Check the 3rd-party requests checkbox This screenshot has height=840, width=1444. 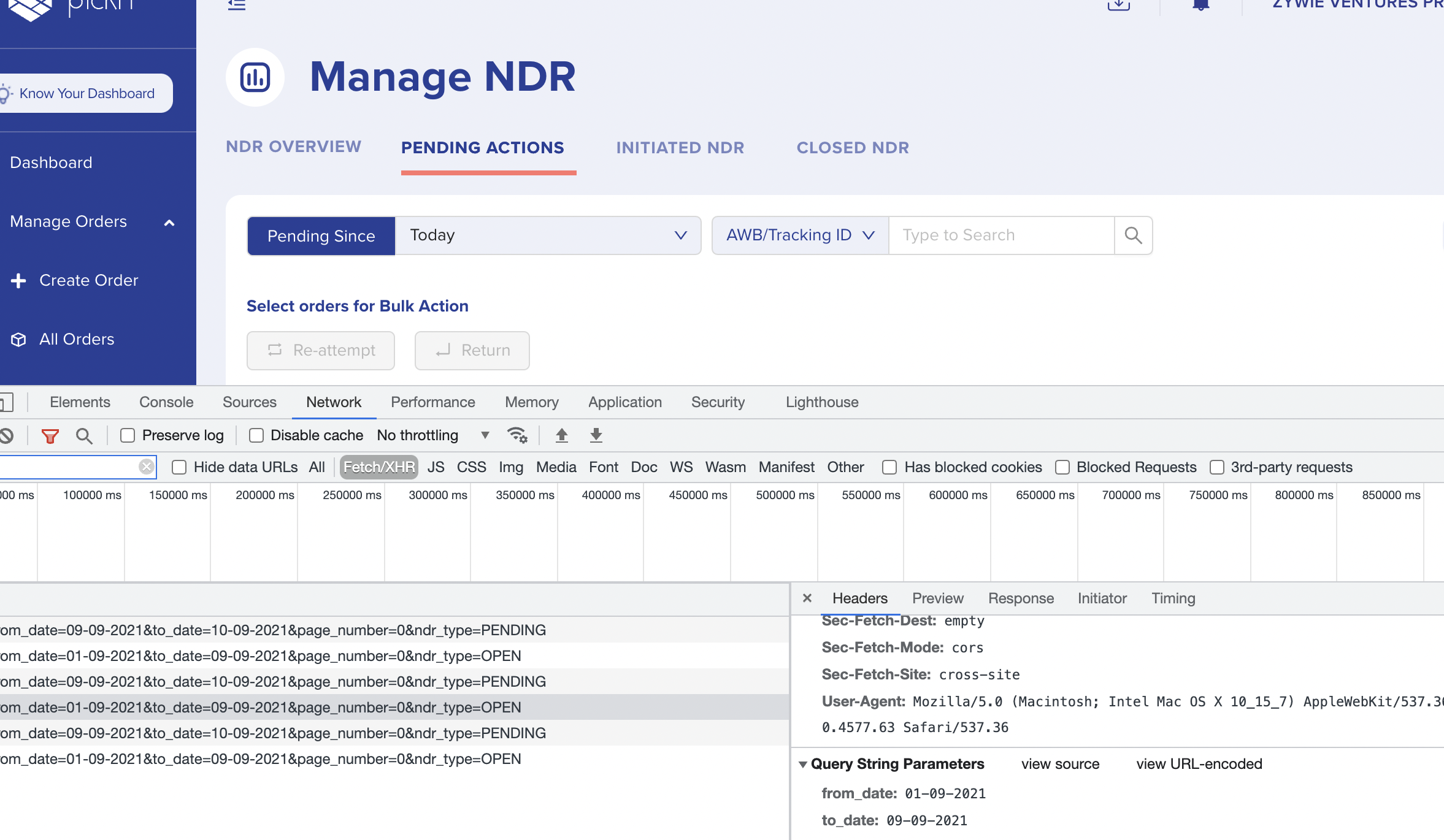tap(1217, 467)
